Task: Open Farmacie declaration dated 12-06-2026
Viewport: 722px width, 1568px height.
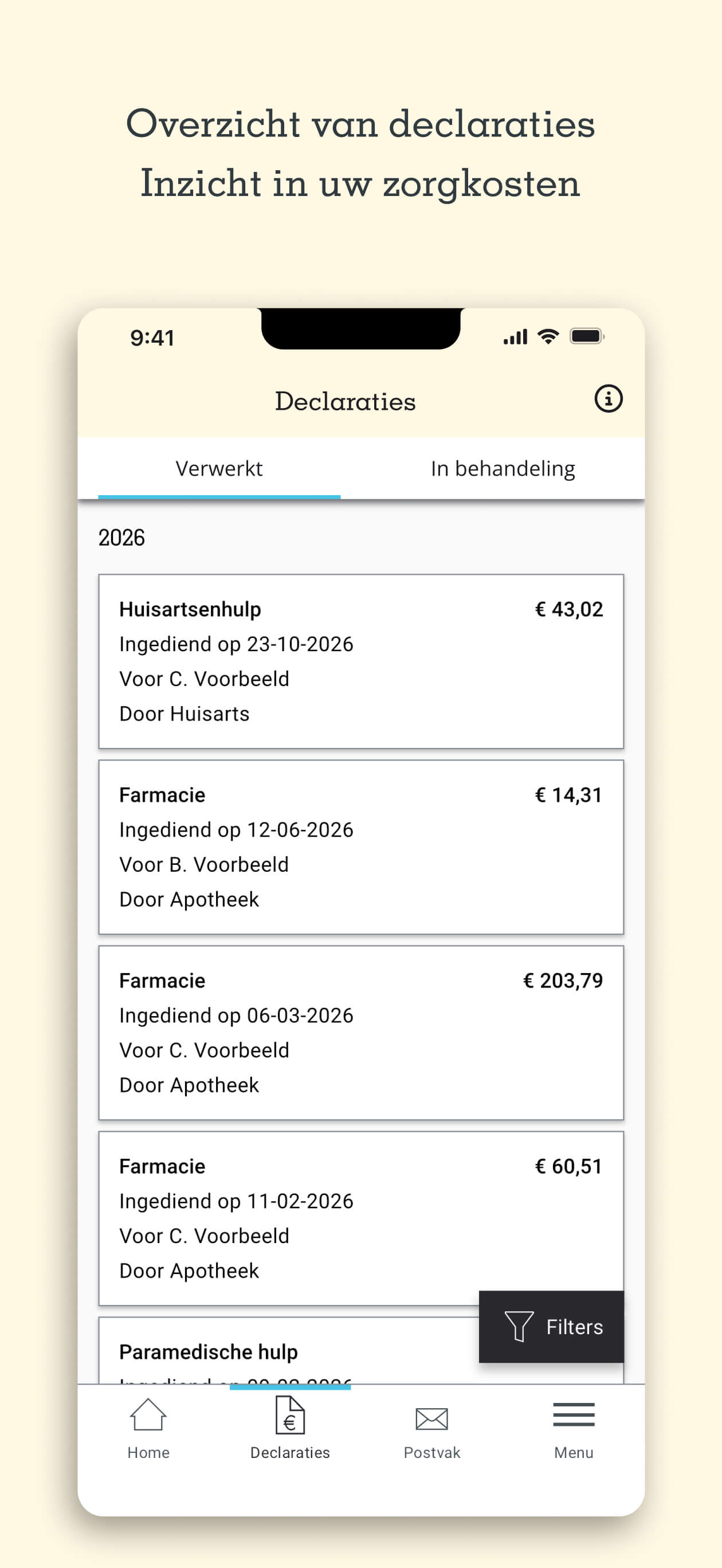Action: [x=361, y=846]
